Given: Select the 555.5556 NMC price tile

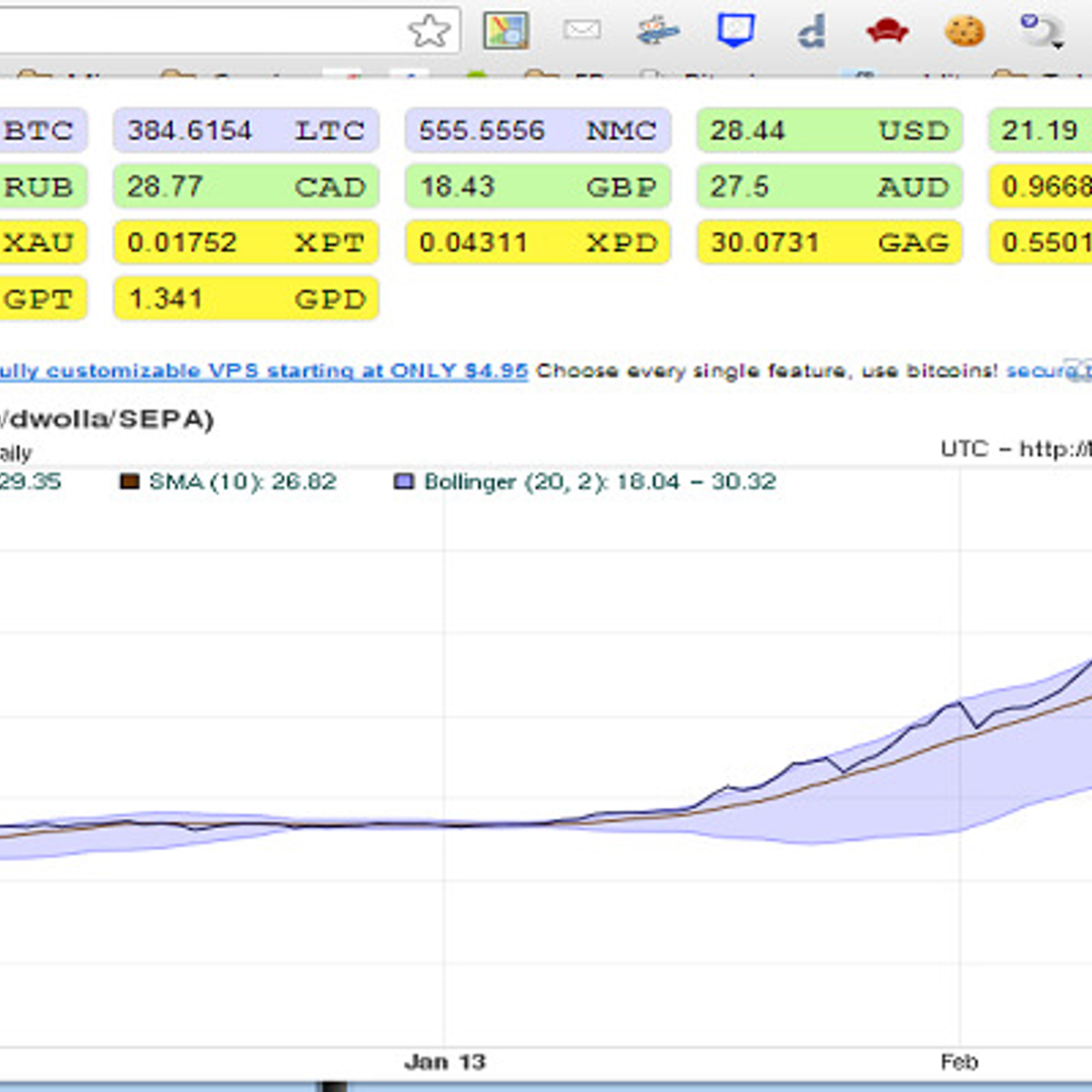Looking at the screenshot, I should click(538, 130).
